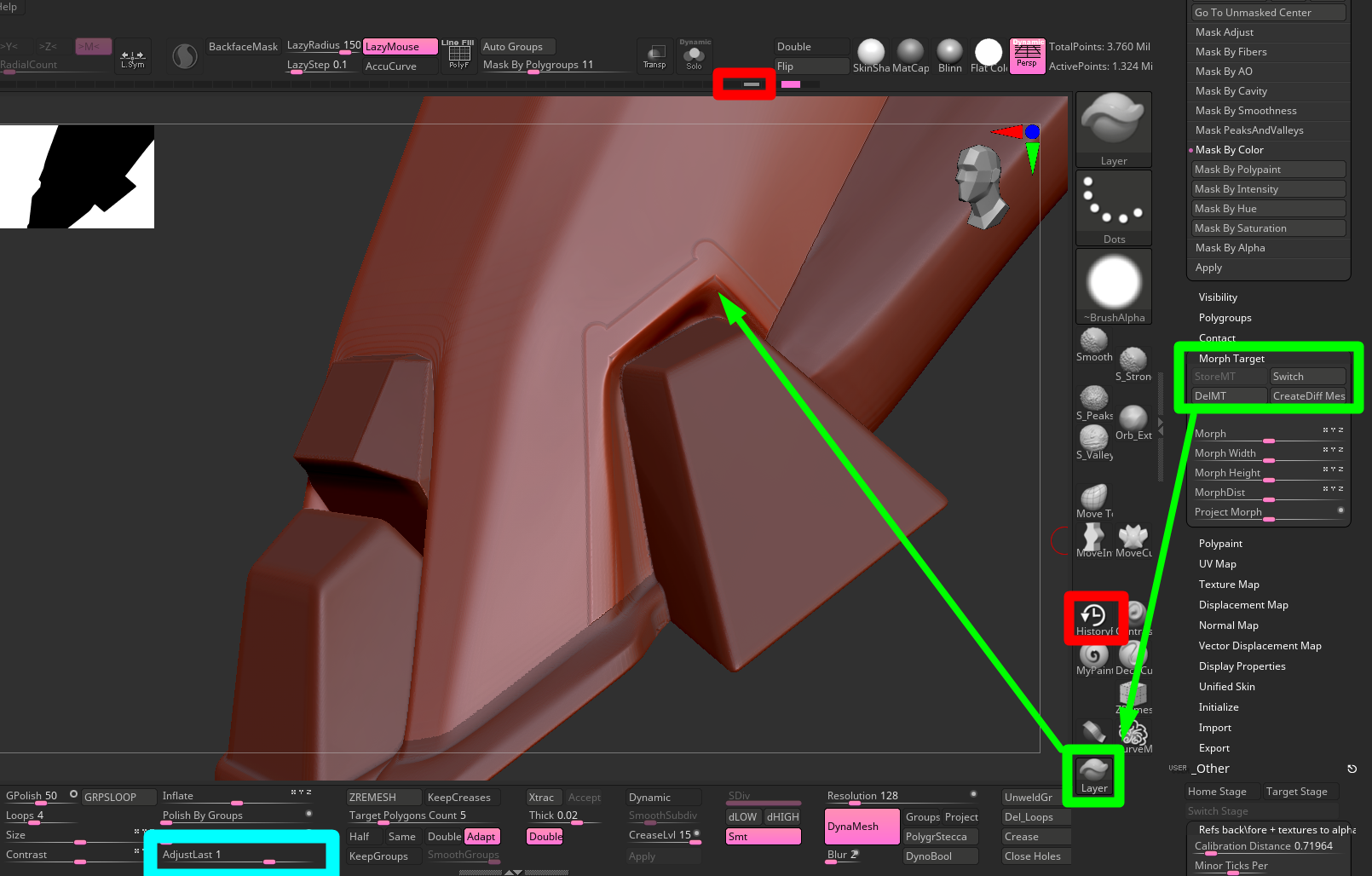Click the black-and-white alpha preview thumbnail
Viewport: 1372px width, 876px height.
click(x=77, y=177)
